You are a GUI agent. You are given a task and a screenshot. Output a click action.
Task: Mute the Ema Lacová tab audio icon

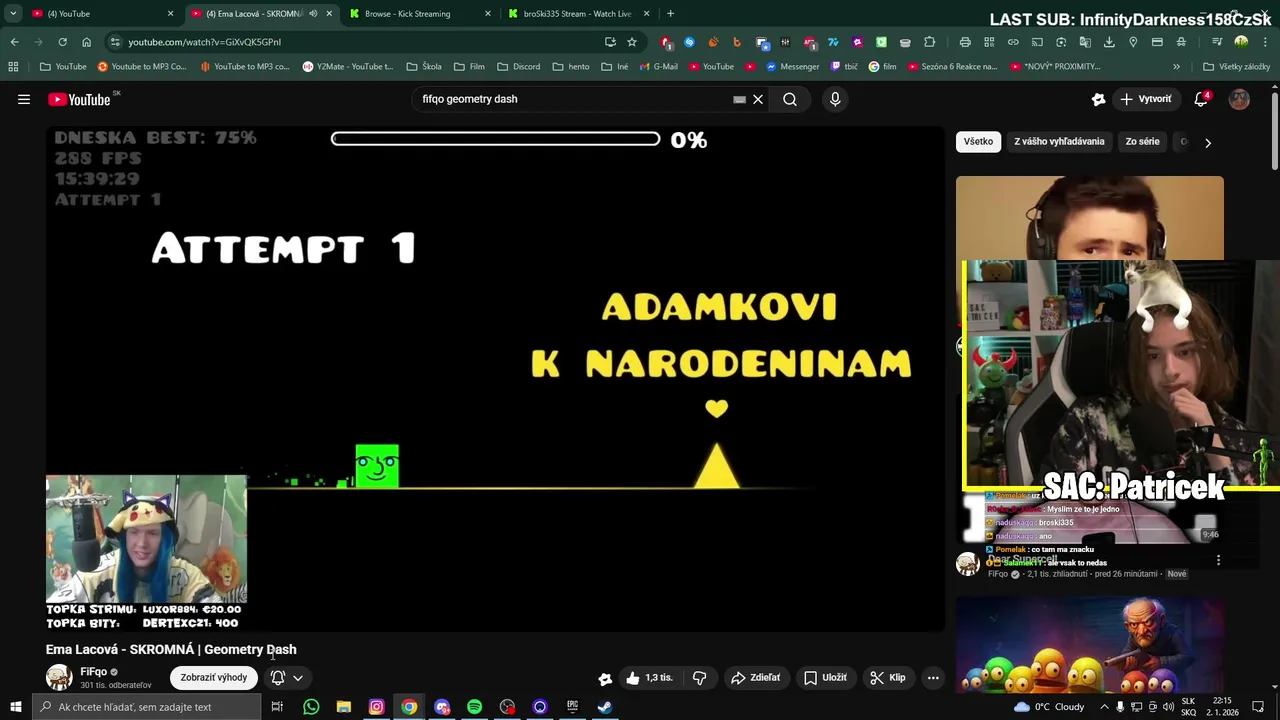(x=313, y=14)
